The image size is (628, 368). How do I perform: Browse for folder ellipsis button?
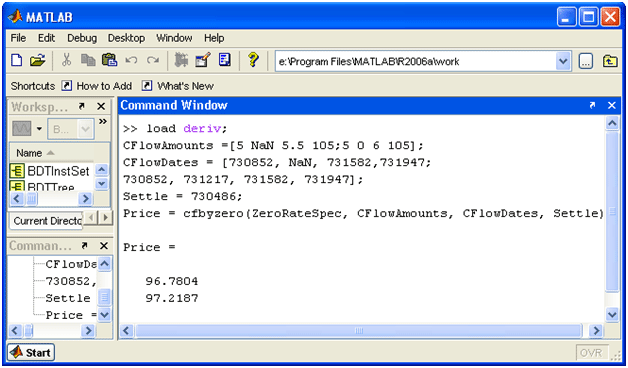(x=586, y=62)
